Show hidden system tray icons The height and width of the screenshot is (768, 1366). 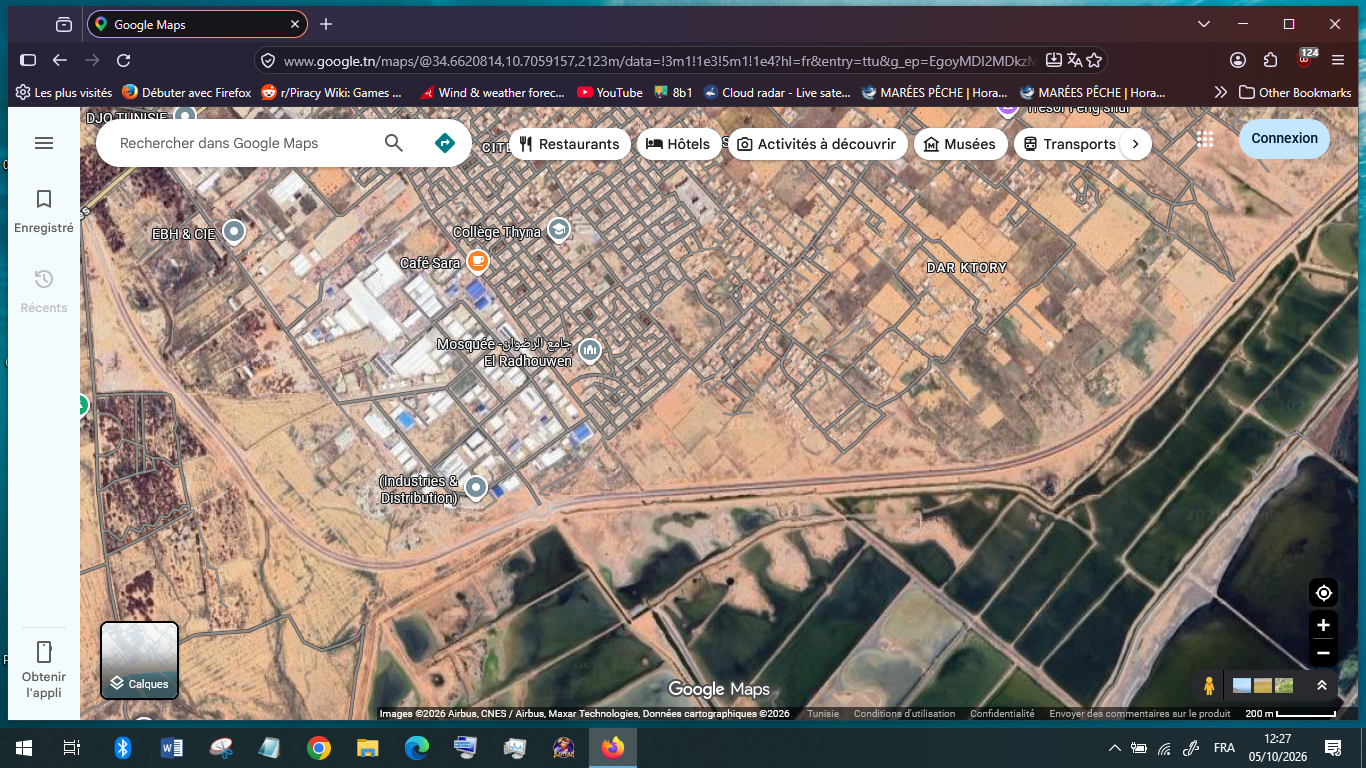pos(1115,748)
